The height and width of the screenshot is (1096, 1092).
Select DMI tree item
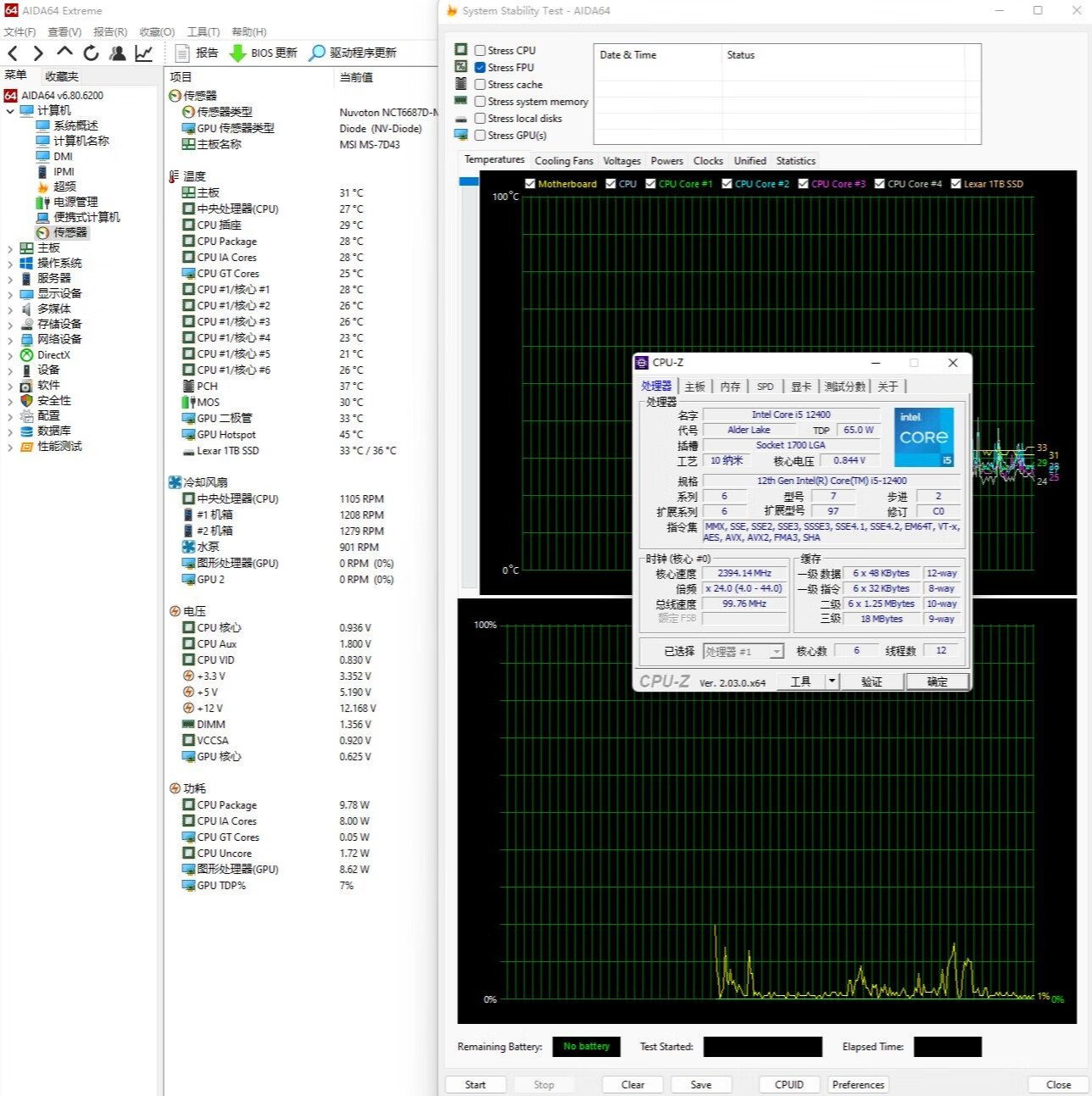coord(54,156)
